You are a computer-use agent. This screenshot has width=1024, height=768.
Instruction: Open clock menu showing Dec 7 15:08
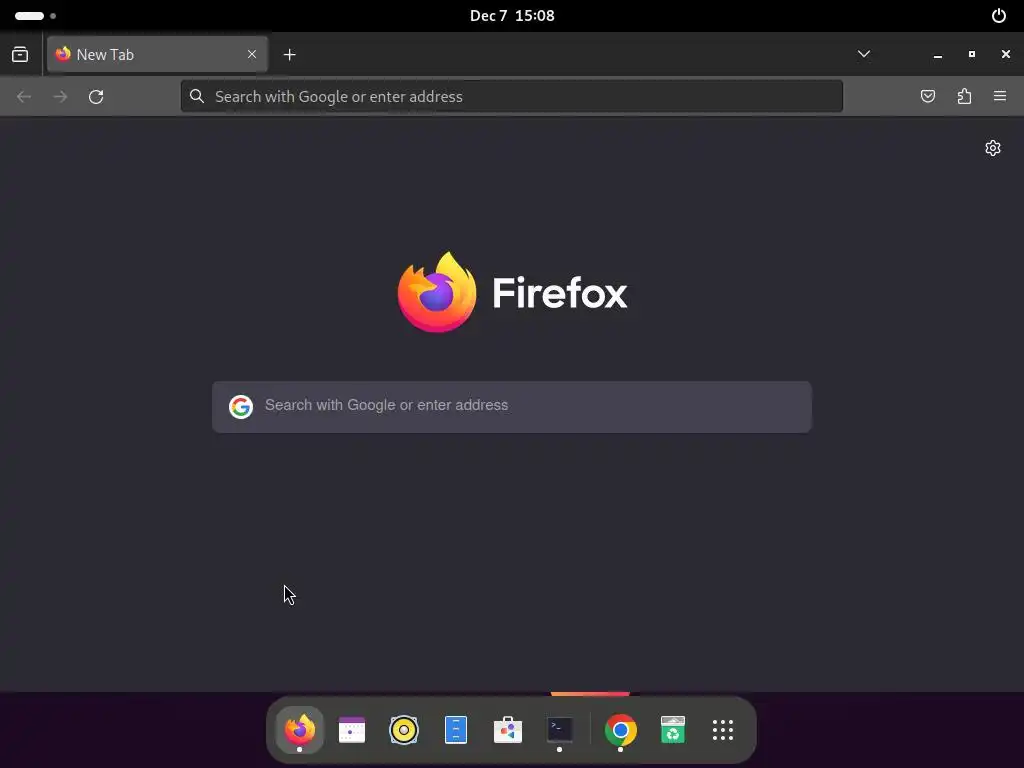click(x=512, y=16)
